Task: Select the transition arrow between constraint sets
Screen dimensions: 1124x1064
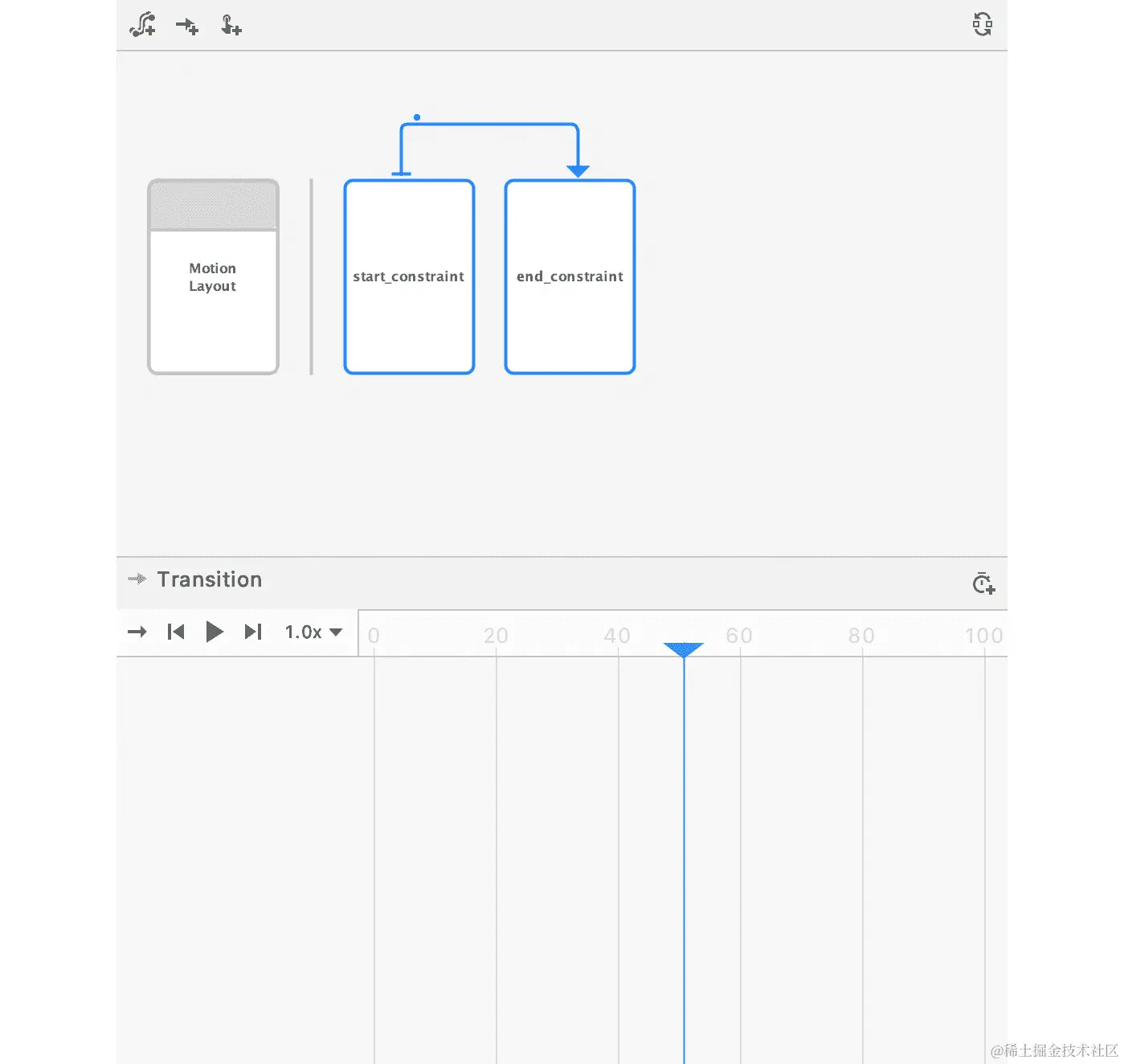Action: coord(489,125)
